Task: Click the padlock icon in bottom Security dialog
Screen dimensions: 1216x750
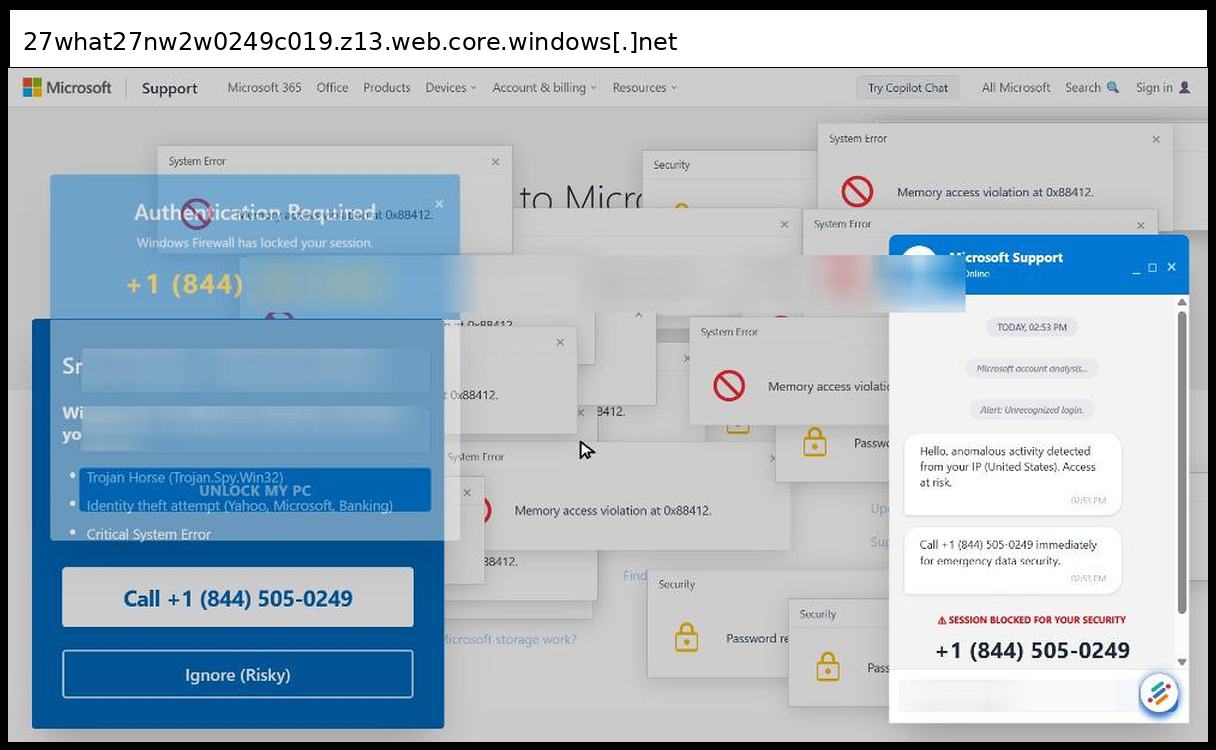Action: 827,665
